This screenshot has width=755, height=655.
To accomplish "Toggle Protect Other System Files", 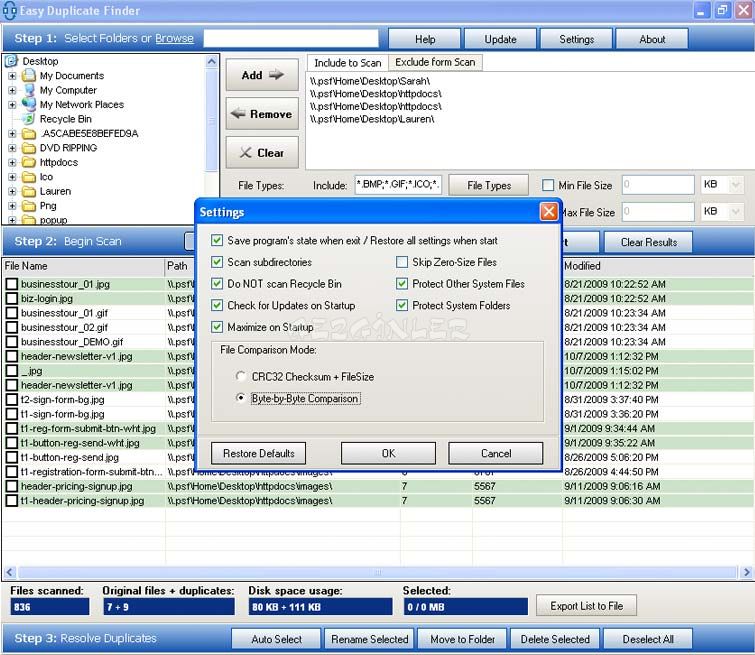I will (402, 283).
